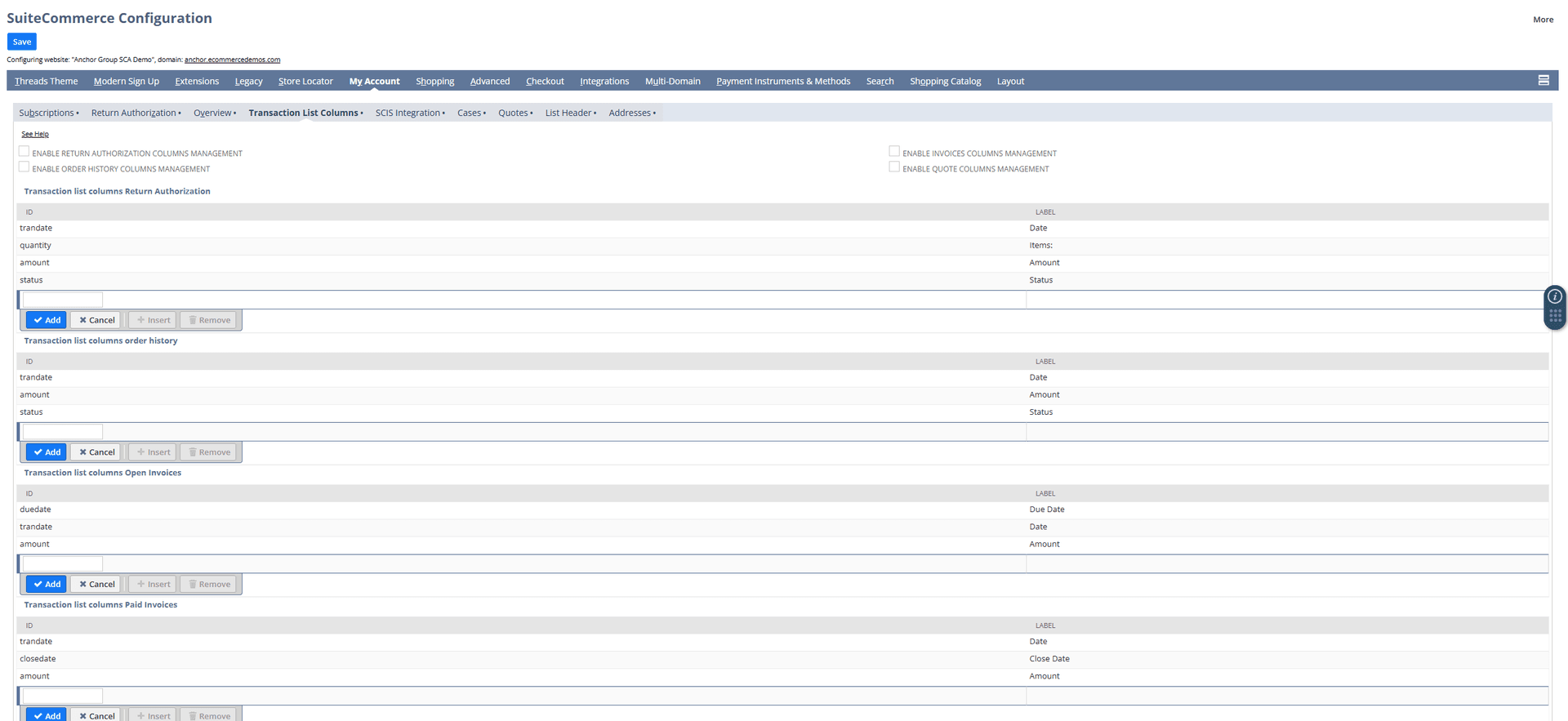This screenshot has width=1568, height=721.
Task: Select the duedate row in Open Invoices
Action: click(782, 510)
